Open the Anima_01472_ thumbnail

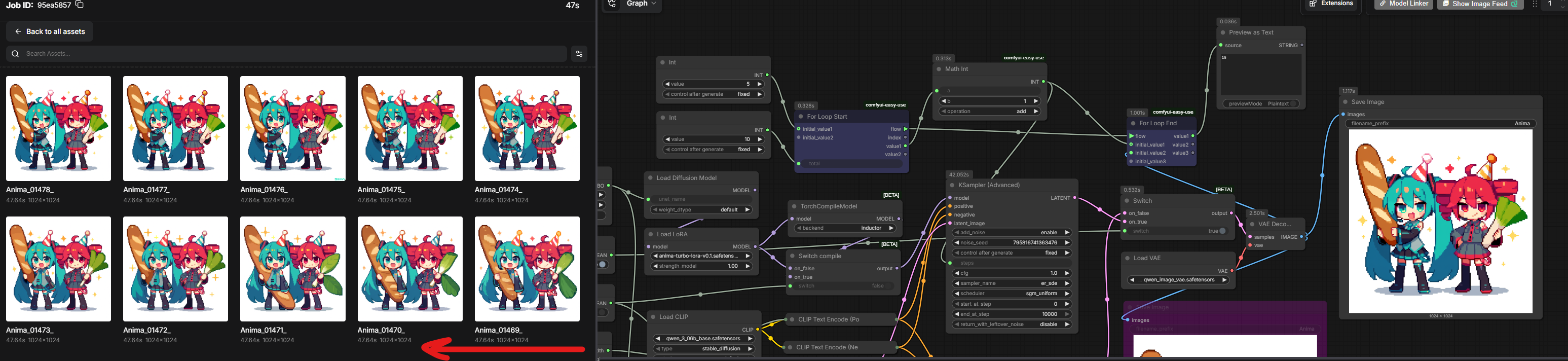click(175, 269)
